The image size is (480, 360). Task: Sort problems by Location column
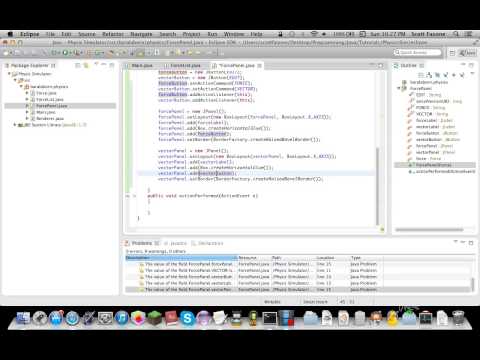[332, 258]
